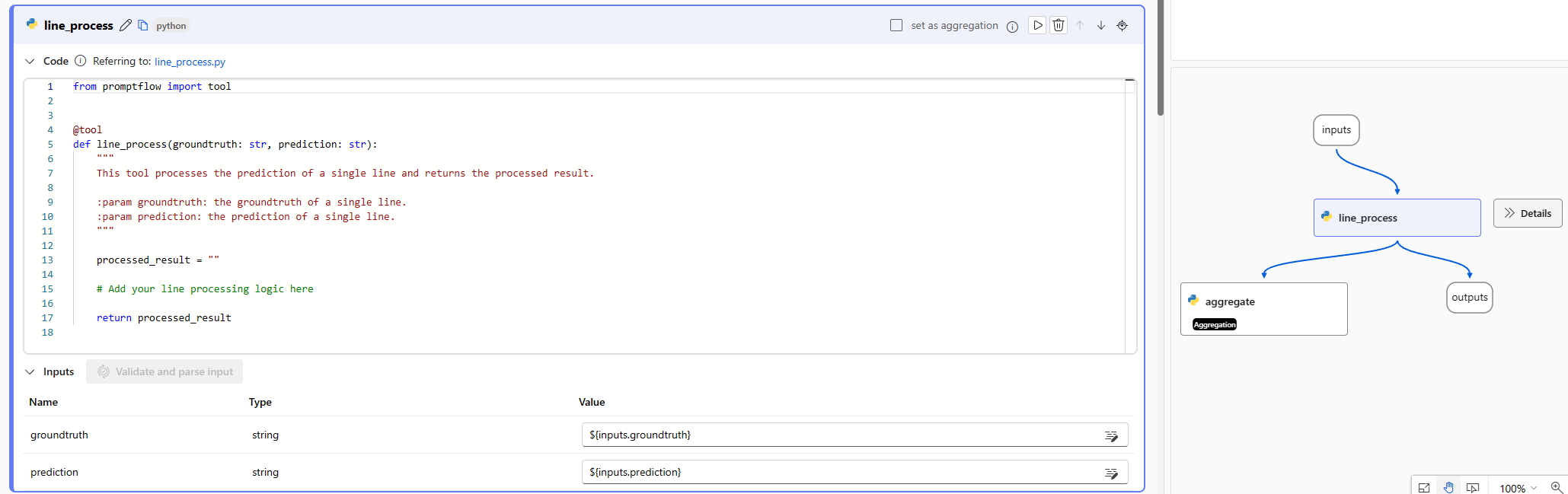Viewport: 1568px width, 494px height.
Task: Toggle the set as aggregation checkbox
Action: (896, 25)
